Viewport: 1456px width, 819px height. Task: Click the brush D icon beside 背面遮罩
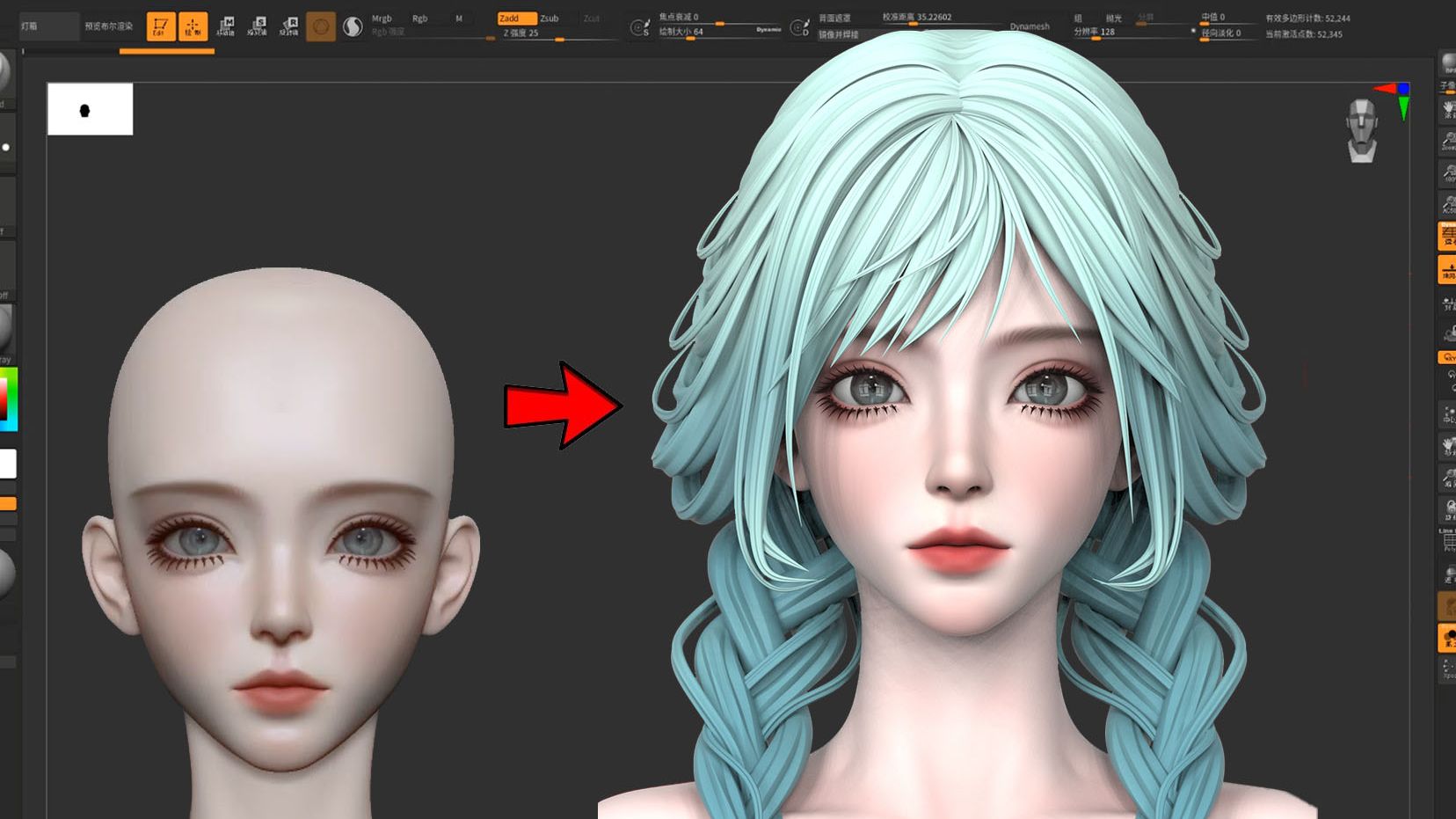798,28
